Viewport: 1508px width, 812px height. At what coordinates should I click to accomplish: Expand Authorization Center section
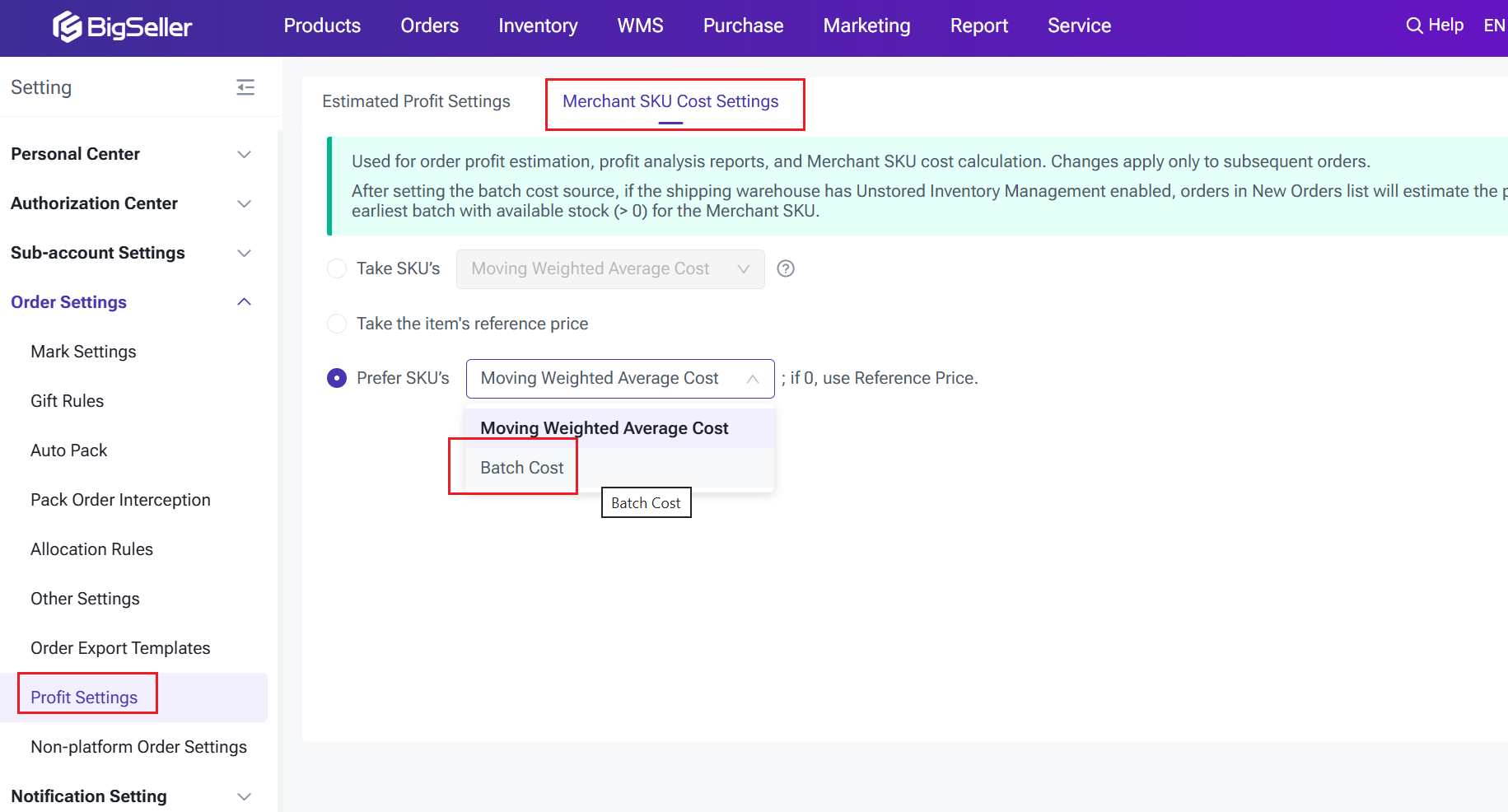pos(244,203)
